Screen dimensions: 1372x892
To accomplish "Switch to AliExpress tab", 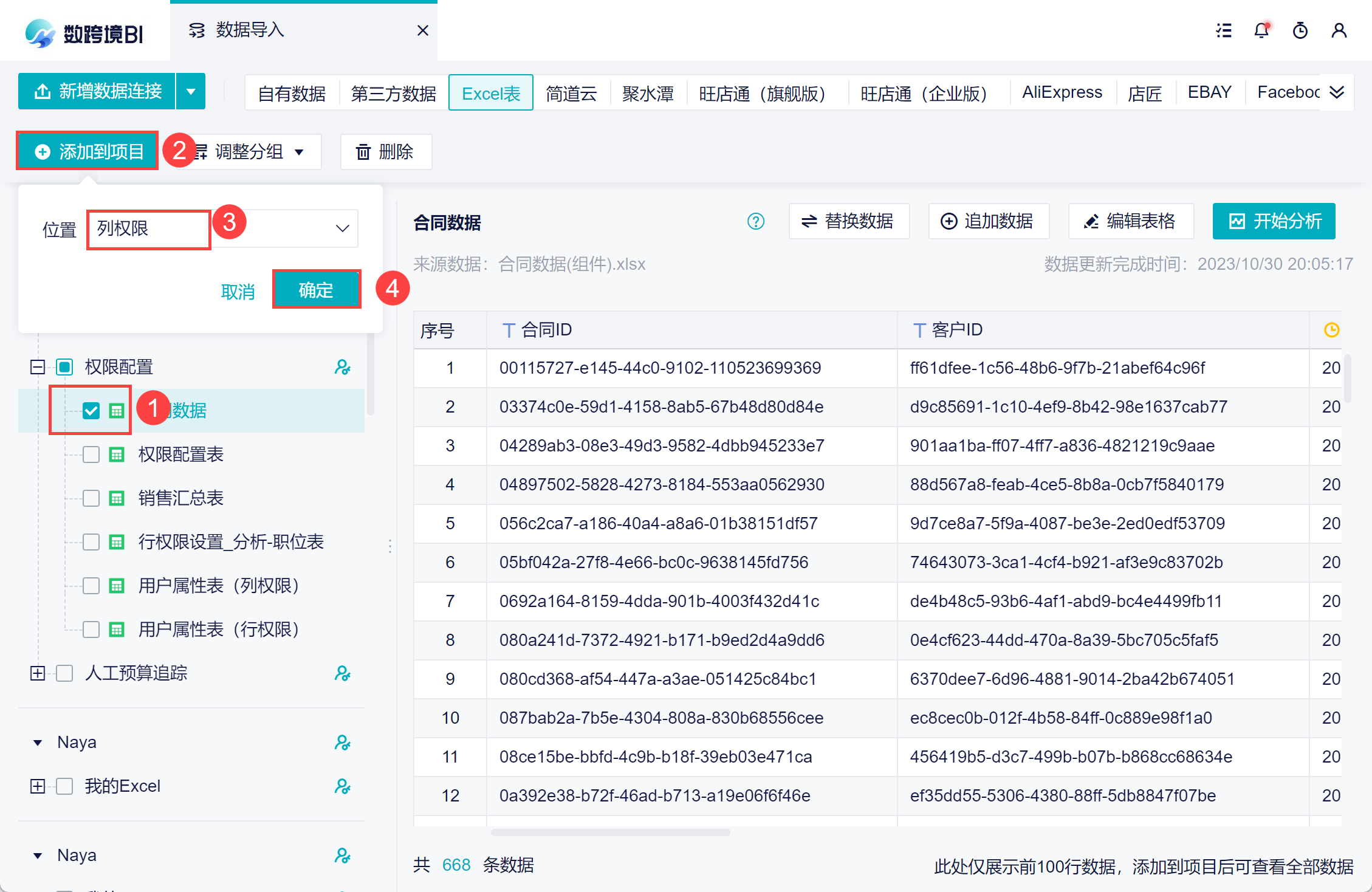I will (1062, 92).
